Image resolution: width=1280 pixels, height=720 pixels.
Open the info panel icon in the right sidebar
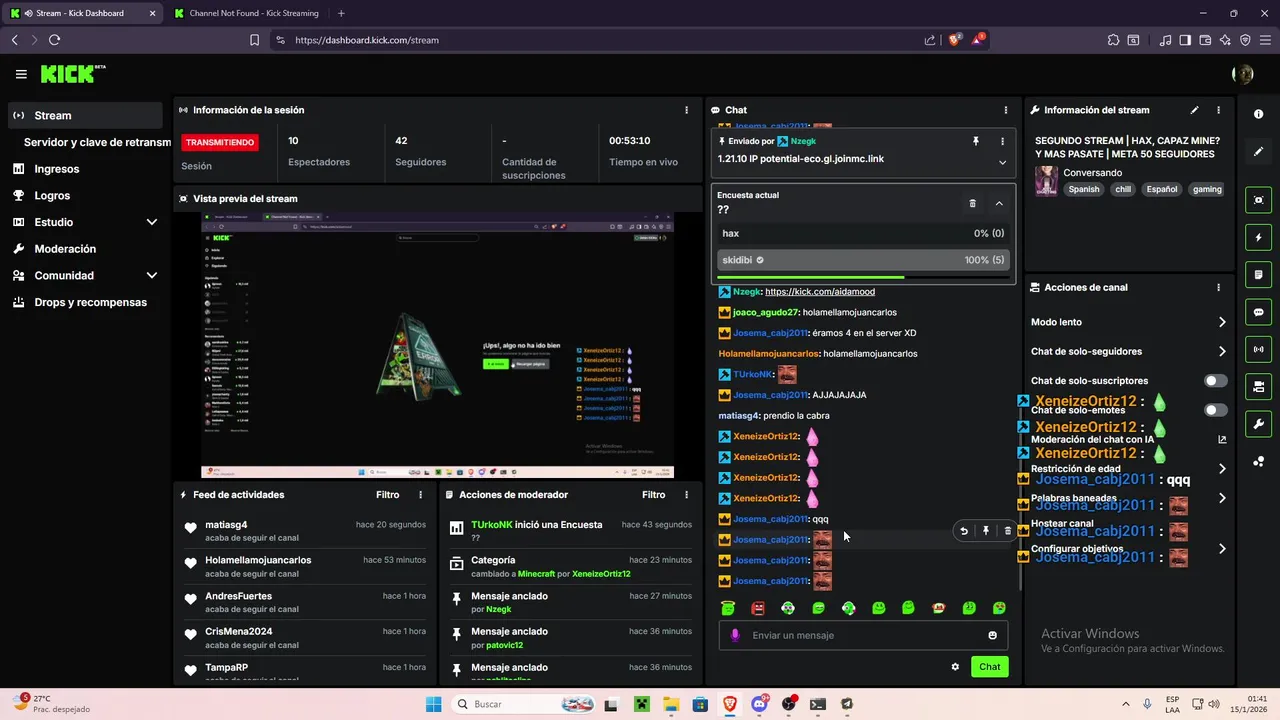[1258, 114]
